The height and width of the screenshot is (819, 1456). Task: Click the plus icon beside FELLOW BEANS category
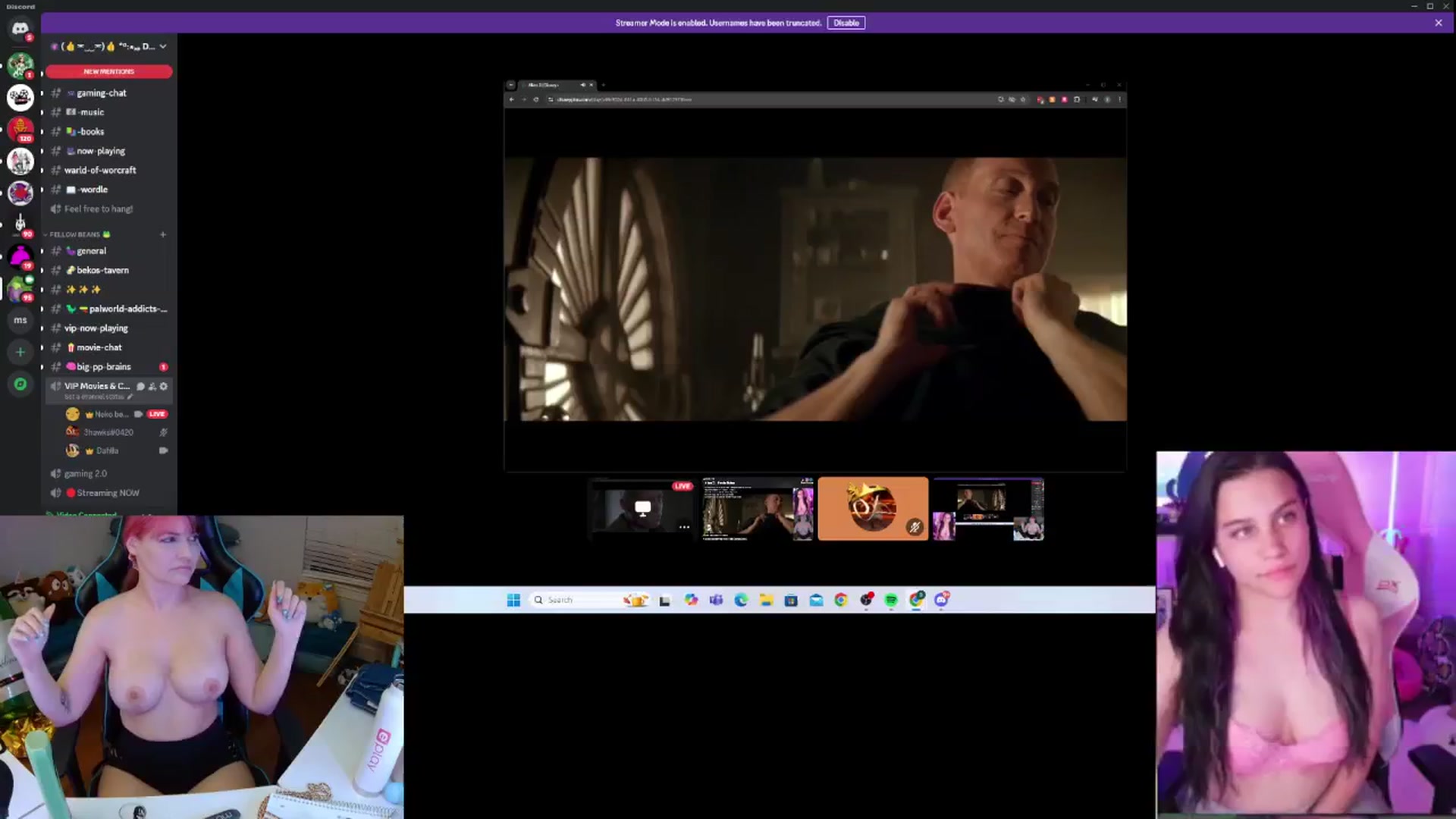[x=162, y=234]
